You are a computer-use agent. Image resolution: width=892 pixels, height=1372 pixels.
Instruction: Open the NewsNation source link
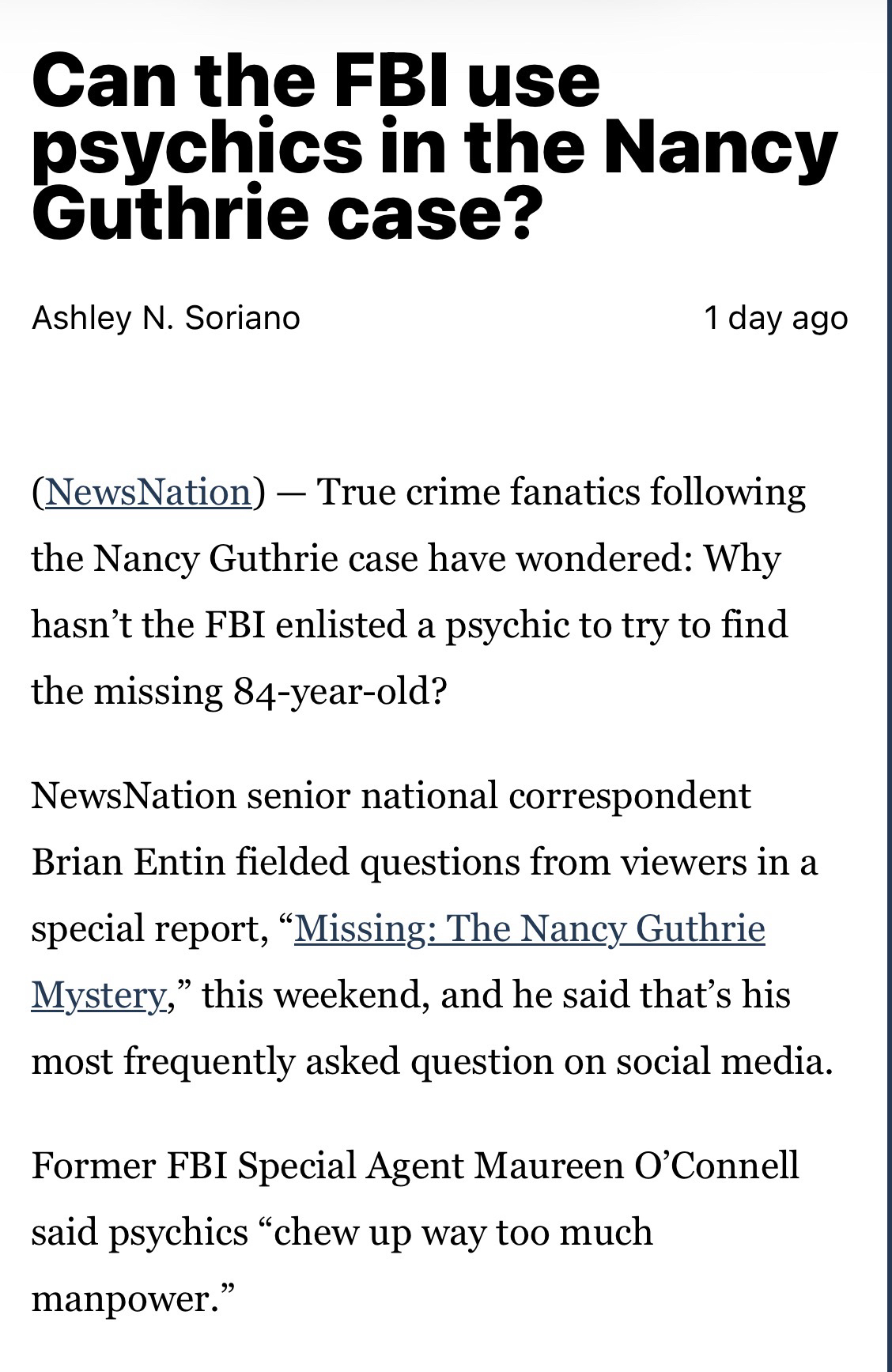149,492
